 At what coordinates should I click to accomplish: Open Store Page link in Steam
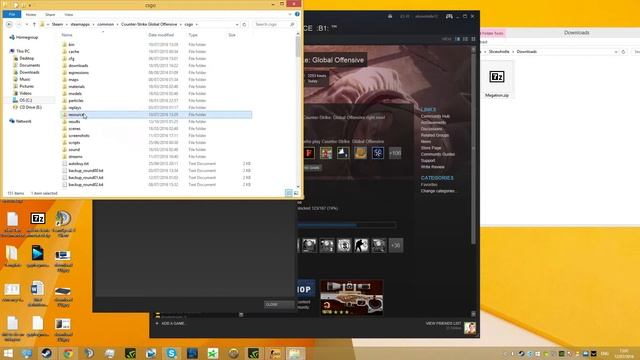[x=431, y=148]
